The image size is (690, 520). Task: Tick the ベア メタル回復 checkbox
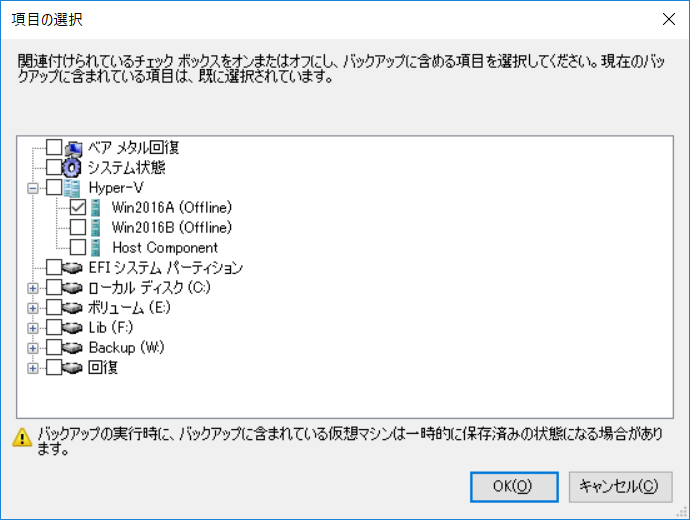54,147
